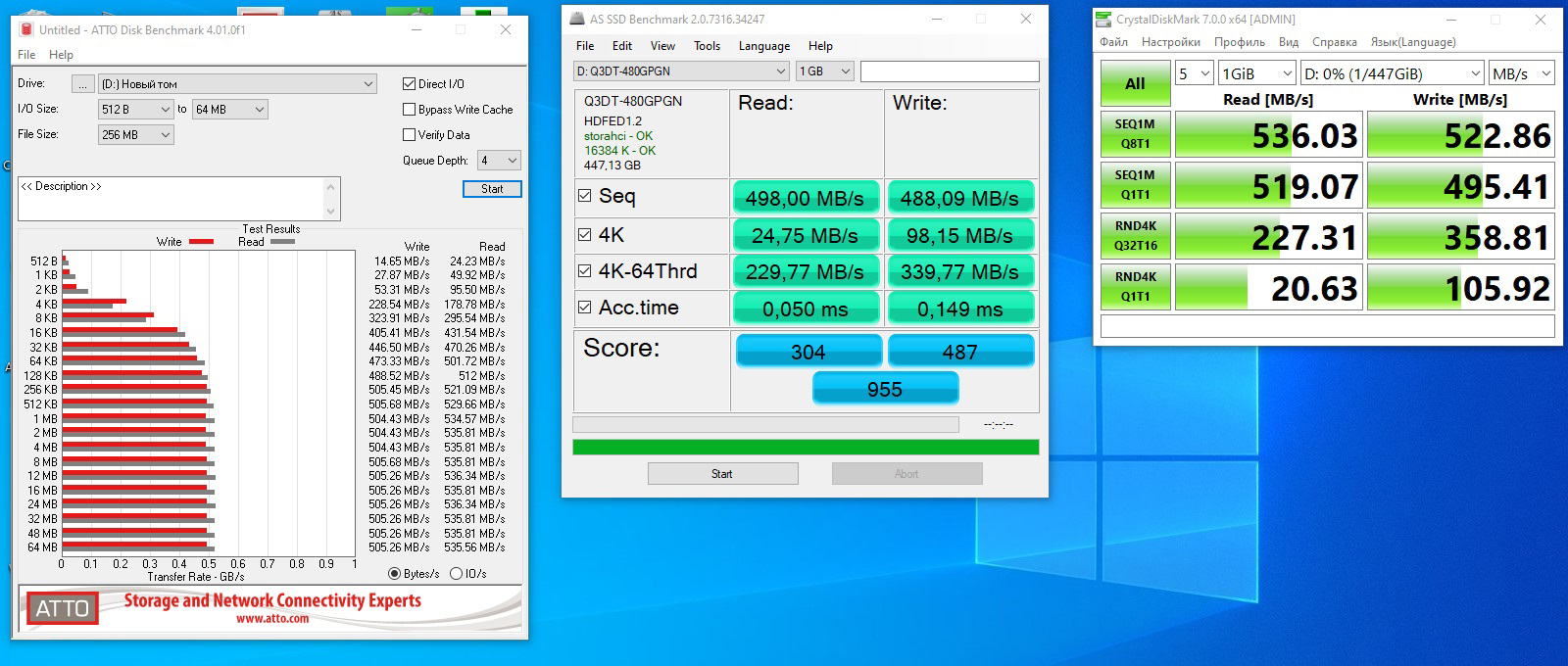Viewport: 1568px width, 666px height.
Task: Click CrystalDiskMark read value 536.03
Action: (1267, 135)
